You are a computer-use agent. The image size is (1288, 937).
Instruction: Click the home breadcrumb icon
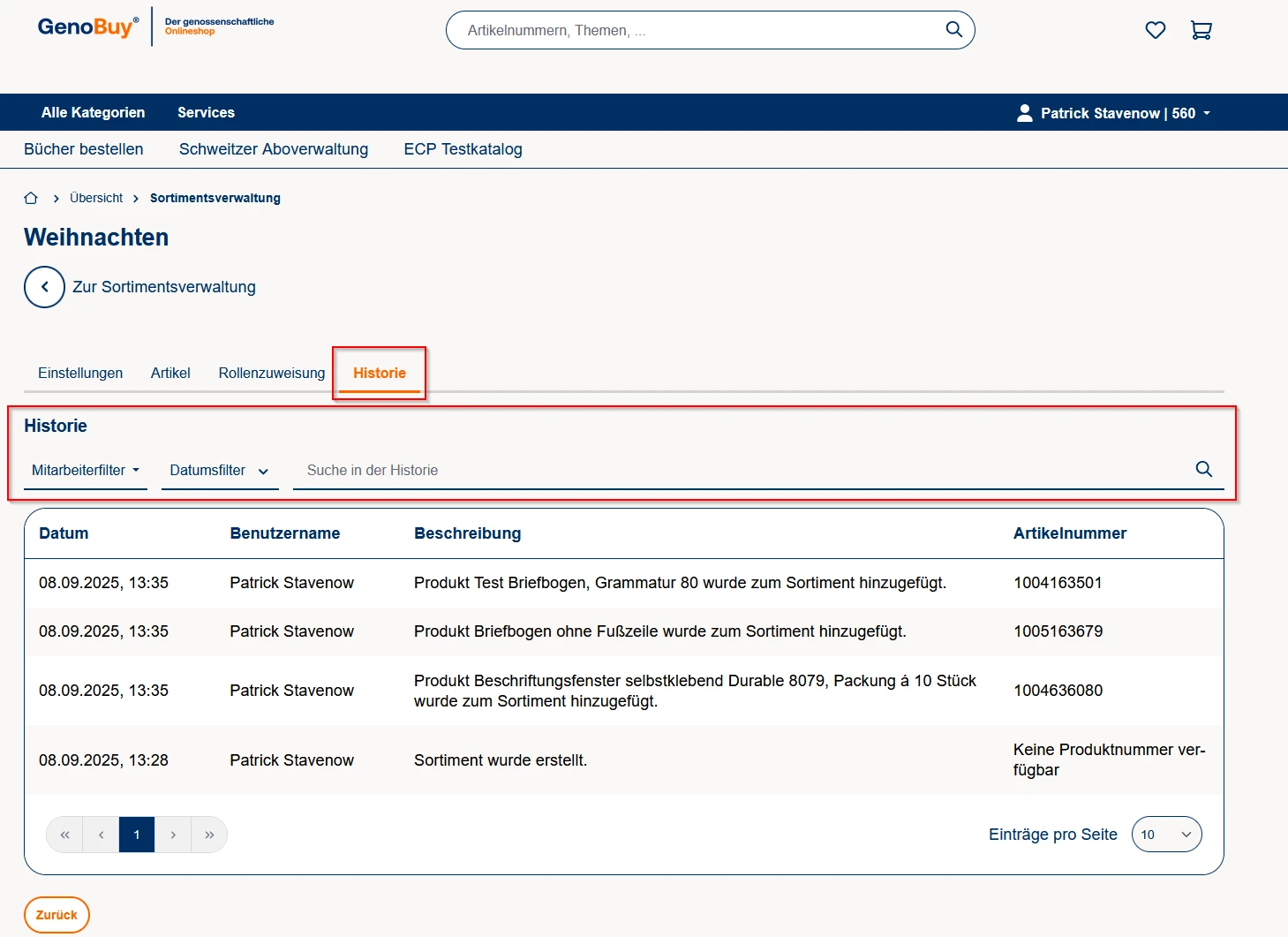click(31, 198)
